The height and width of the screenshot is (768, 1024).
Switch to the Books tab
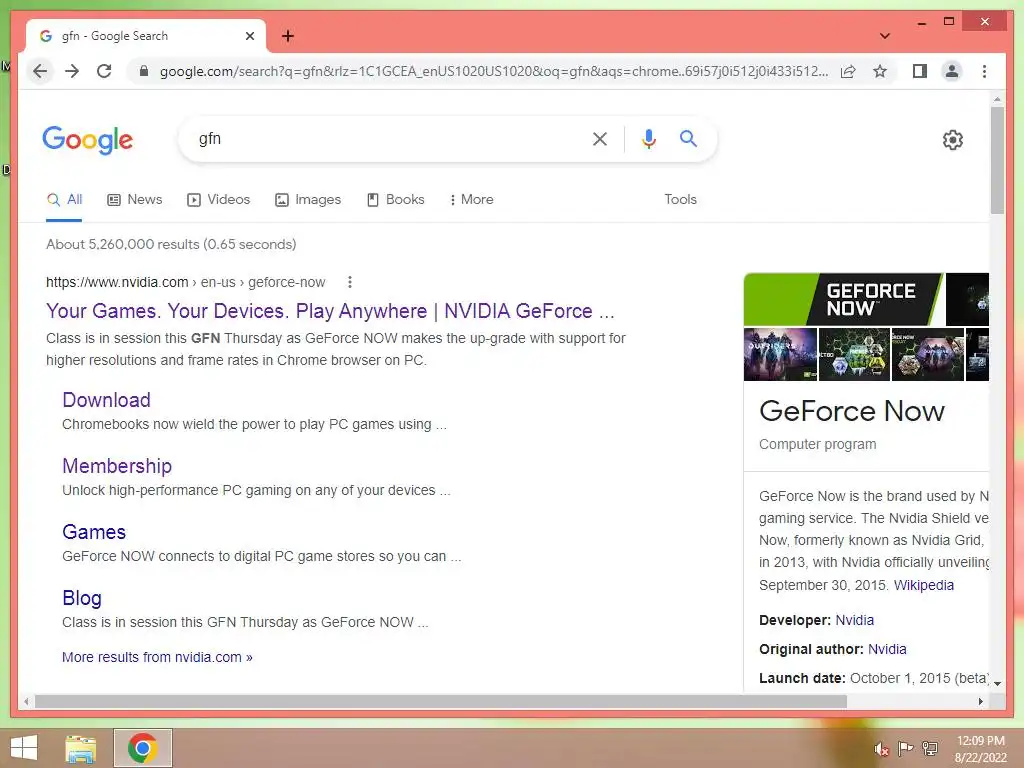click(396, 199)
